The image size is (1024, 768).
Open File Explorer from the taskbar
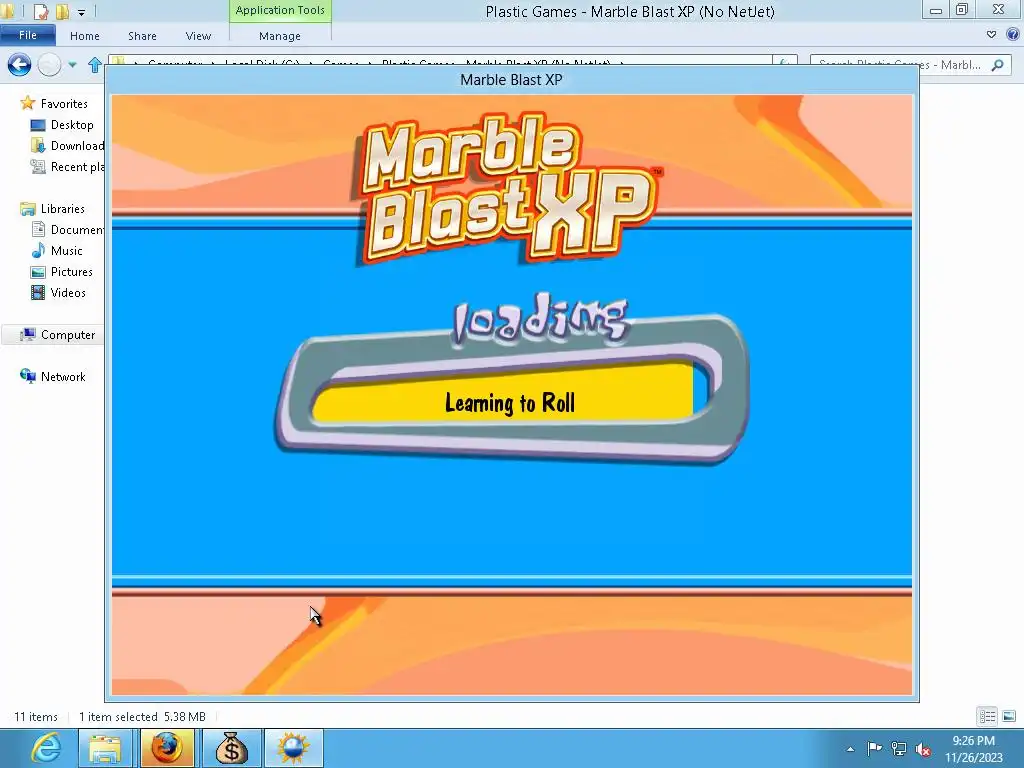104,748
